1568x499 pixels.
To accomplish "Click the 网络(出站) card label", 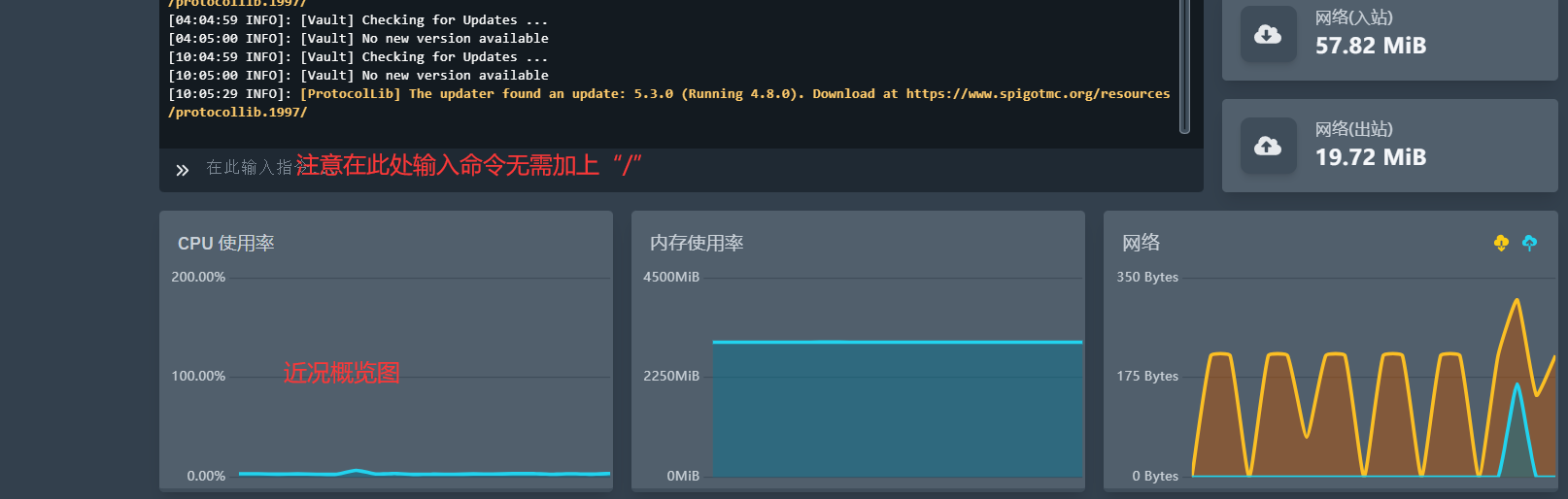I will (1353, 130).
